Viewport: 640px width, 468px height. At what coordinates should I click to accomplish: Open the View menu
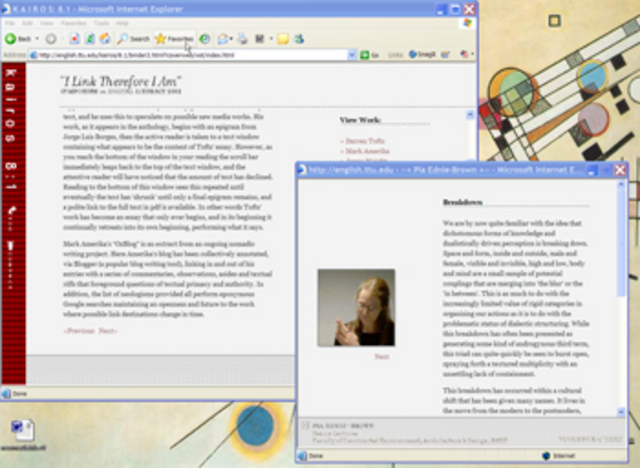[x=47, y=23]
